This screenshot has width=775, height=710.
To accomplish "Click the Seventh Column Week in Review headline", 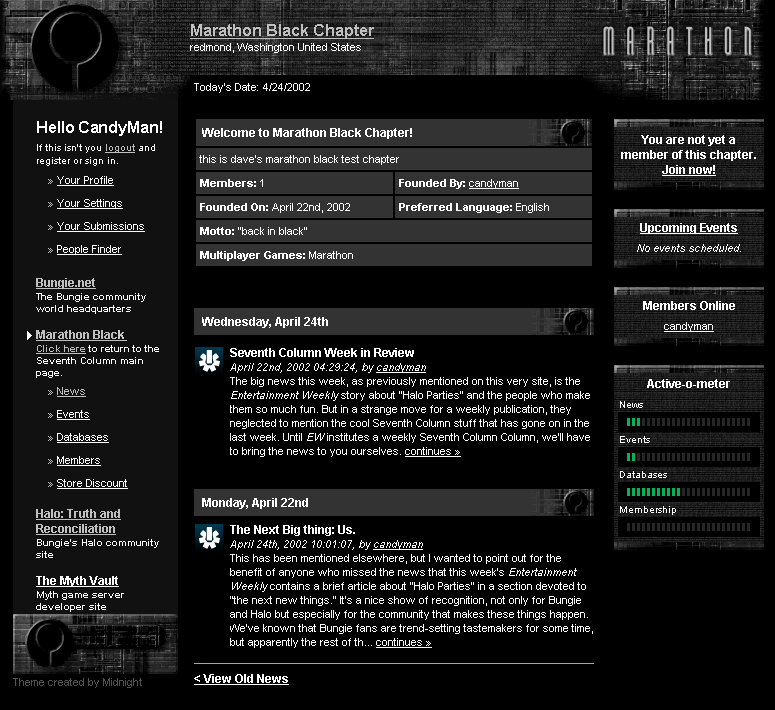I will coord(321,353).
